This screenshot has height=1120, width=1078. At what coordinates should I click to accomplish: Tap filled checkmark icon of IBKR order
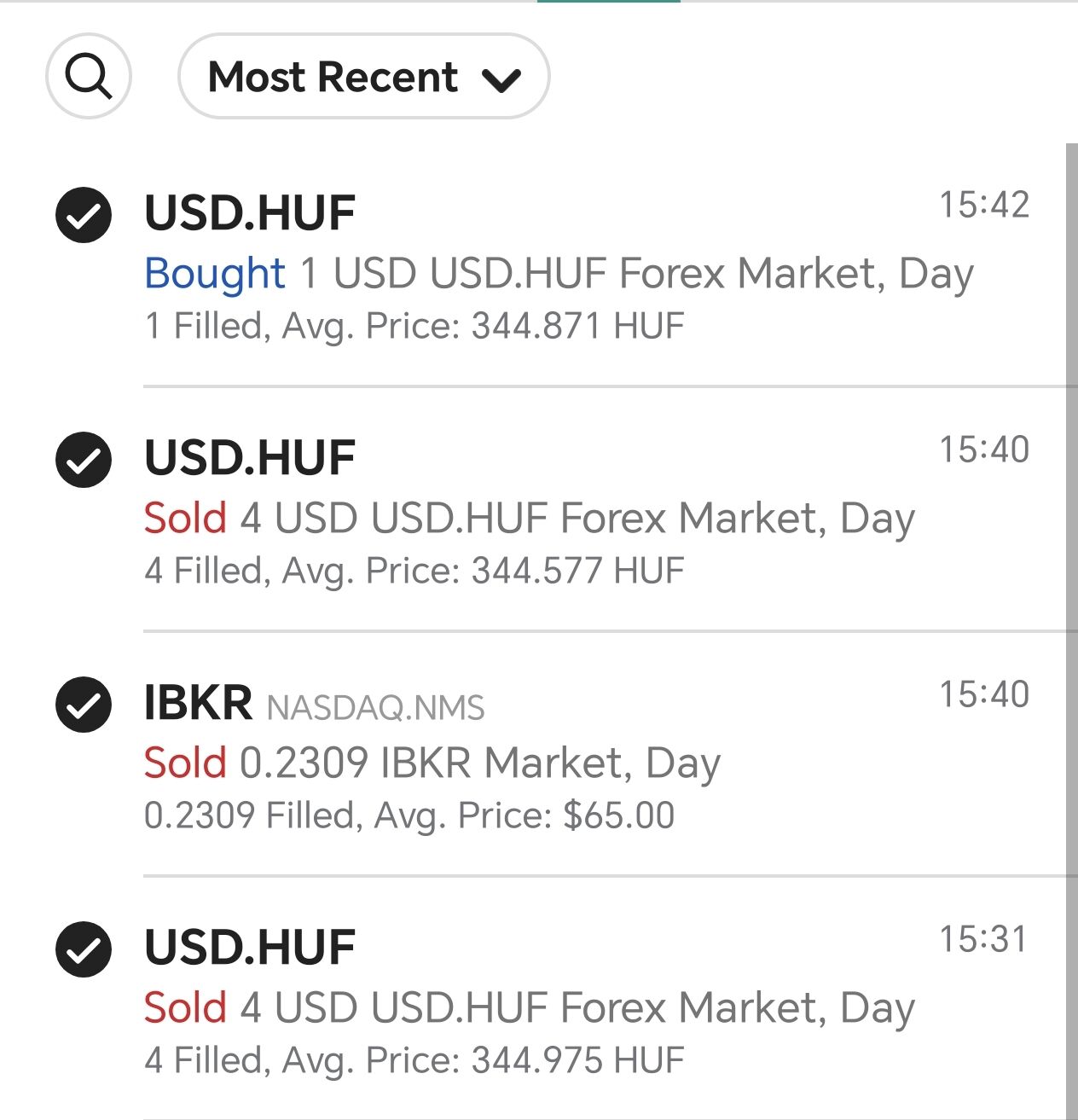[x=84, y=705]
